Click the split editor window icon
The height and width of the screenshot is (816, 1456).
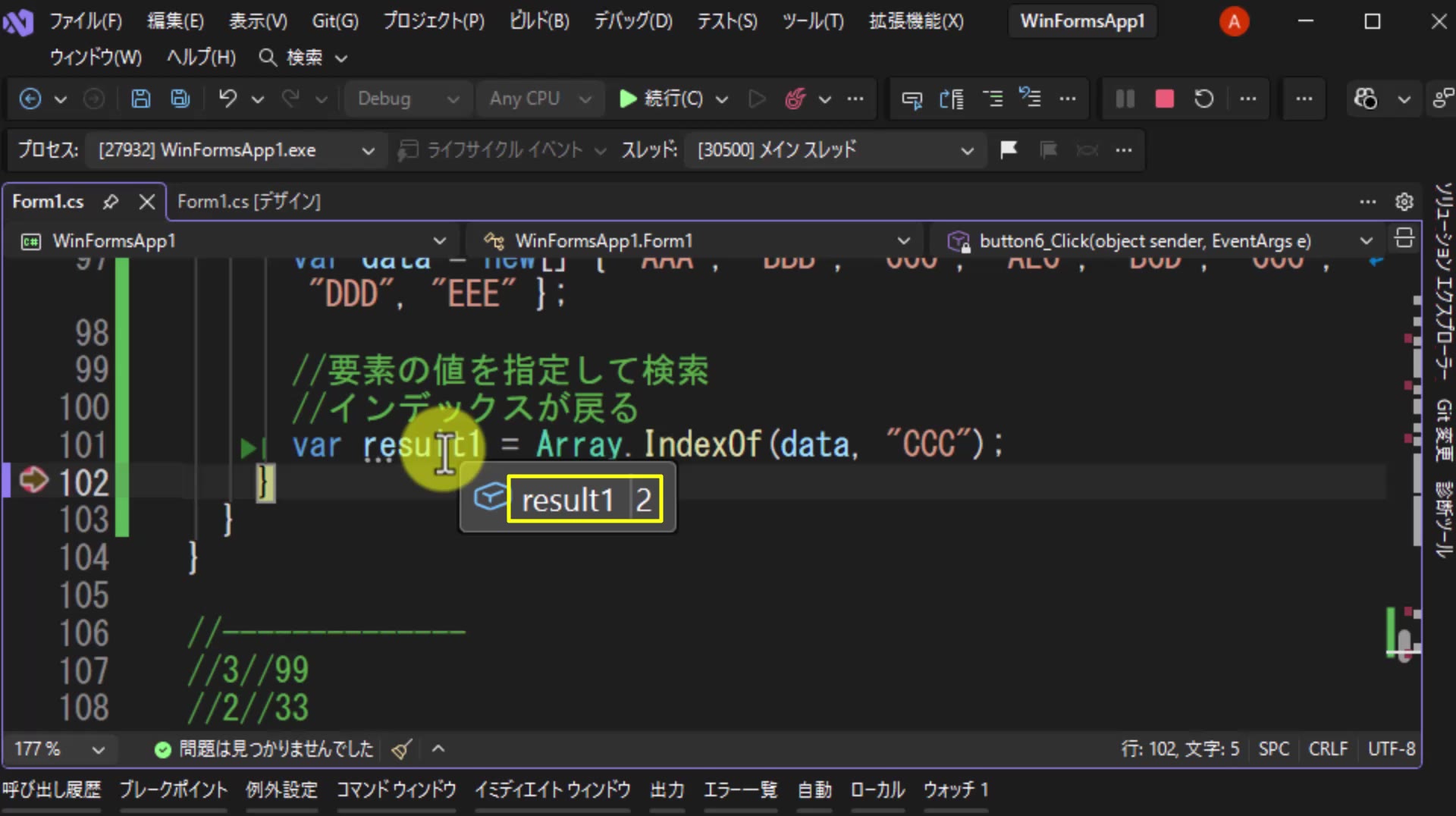coord(1404,239)
